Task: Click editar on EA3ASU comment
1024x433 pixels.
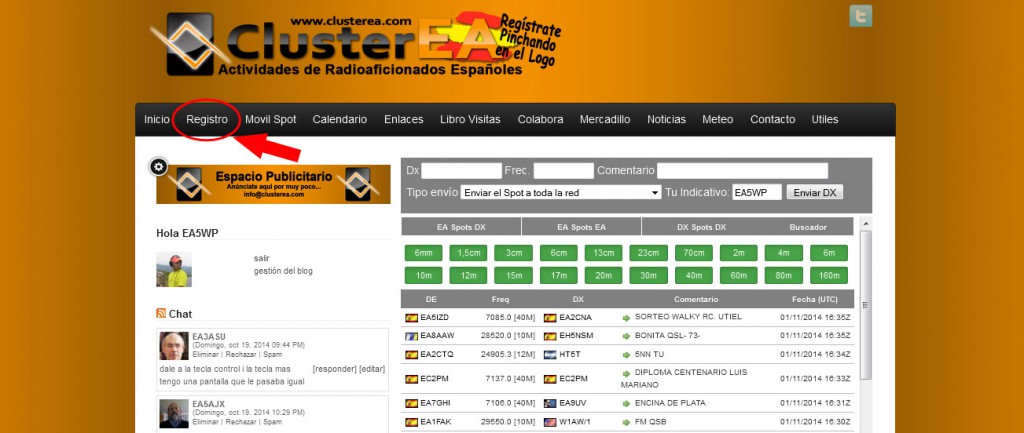Action: point(372,369)
